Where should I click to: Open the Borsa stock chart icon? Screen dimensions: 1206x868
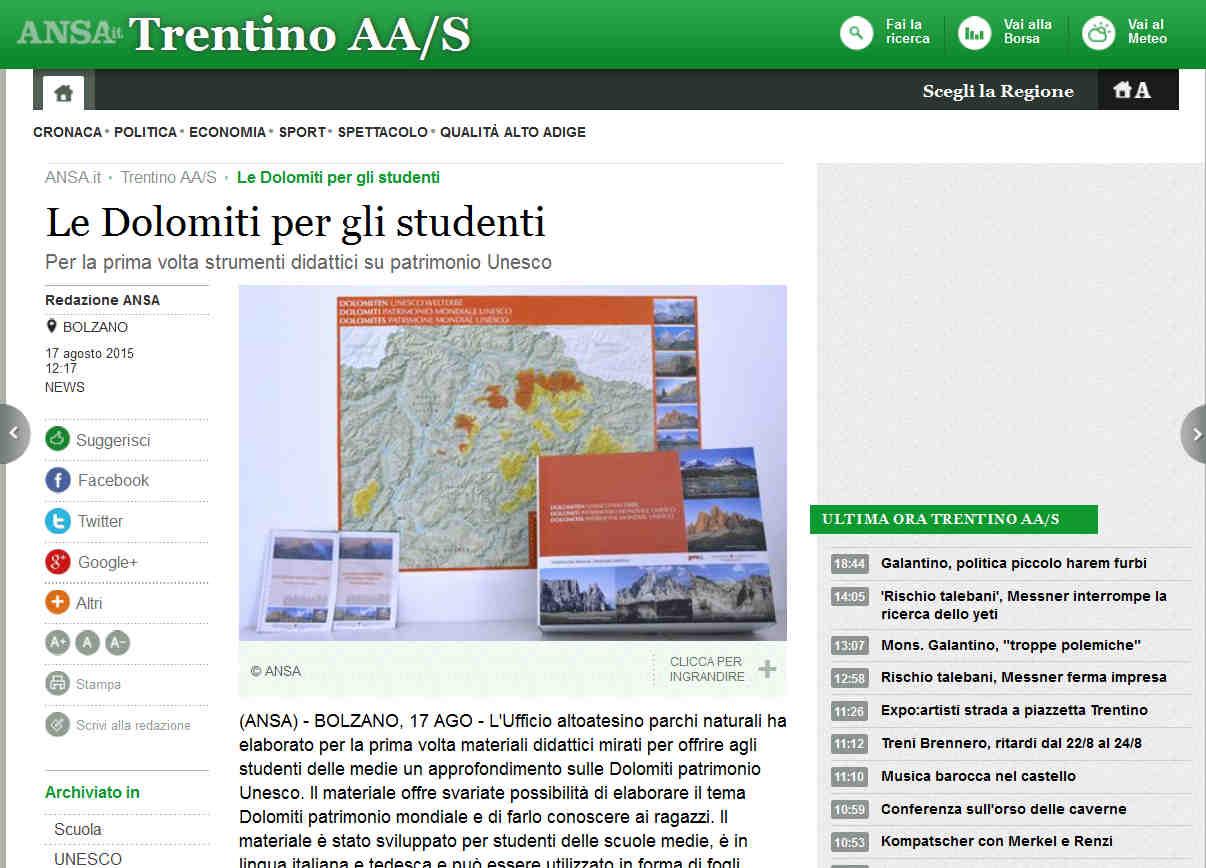[974, 33]
